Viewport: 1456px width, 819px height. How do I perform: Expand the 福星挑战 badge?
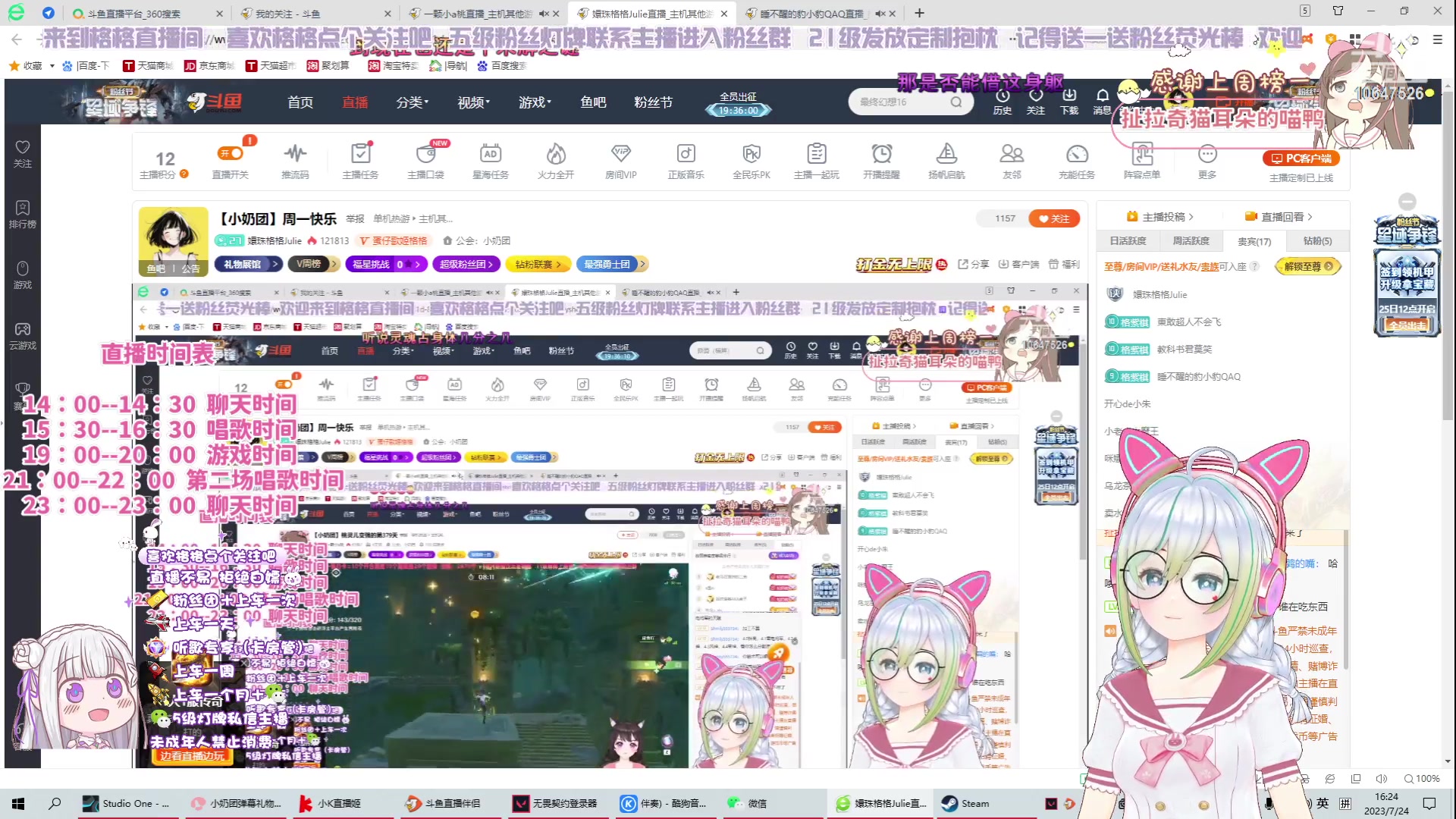click(x=386, y=264)
